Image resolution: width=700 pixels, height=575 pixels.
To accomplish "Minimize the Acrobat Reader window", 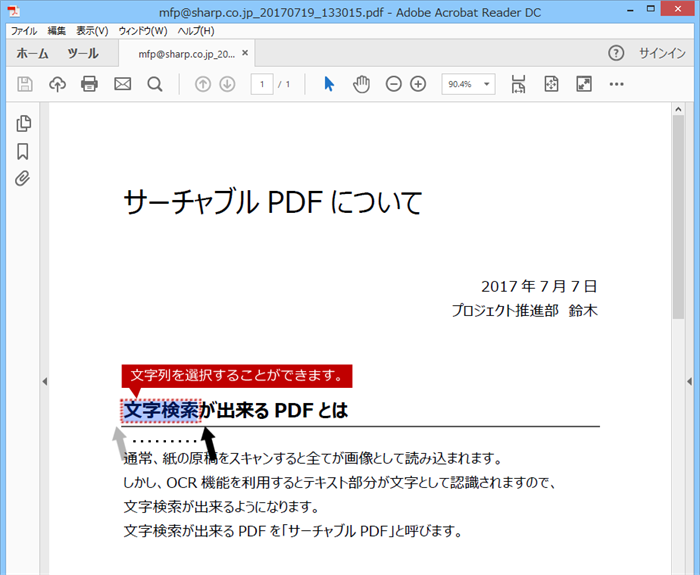I will pos(630,10).
